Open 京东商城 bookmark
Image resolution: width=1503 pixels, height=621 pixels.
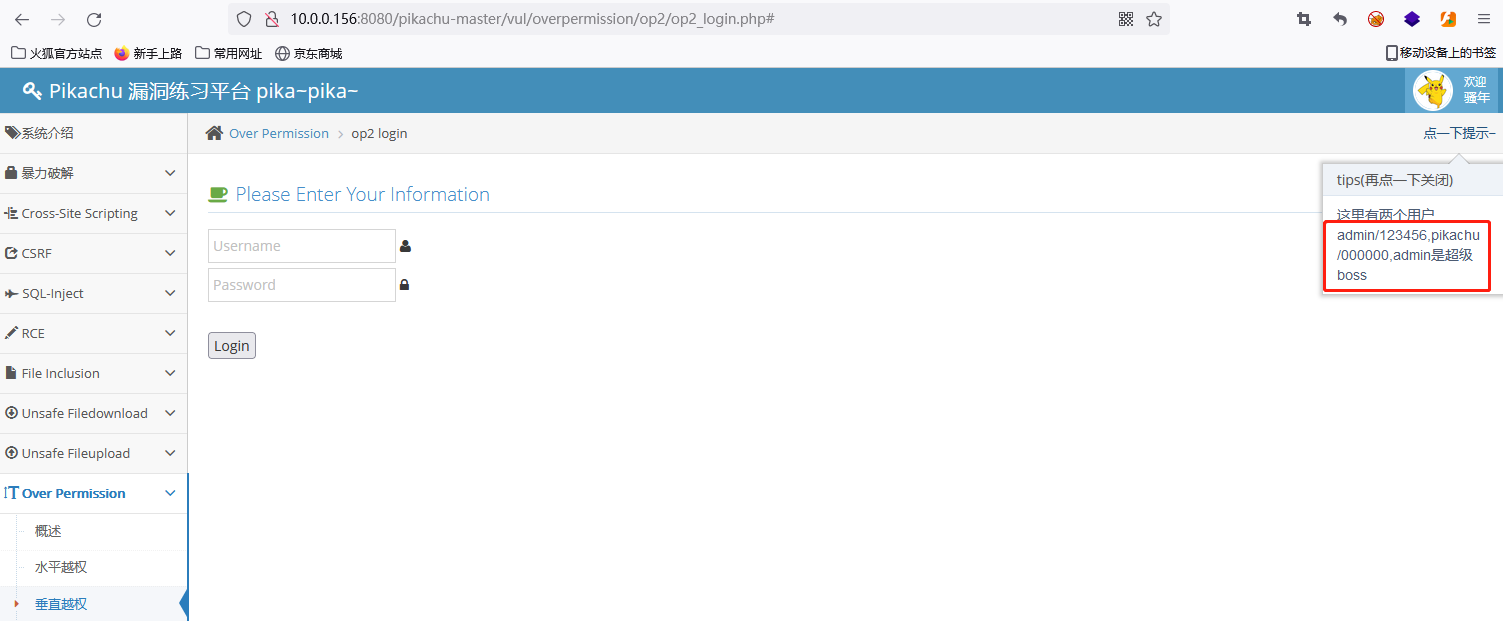point(309,53)
